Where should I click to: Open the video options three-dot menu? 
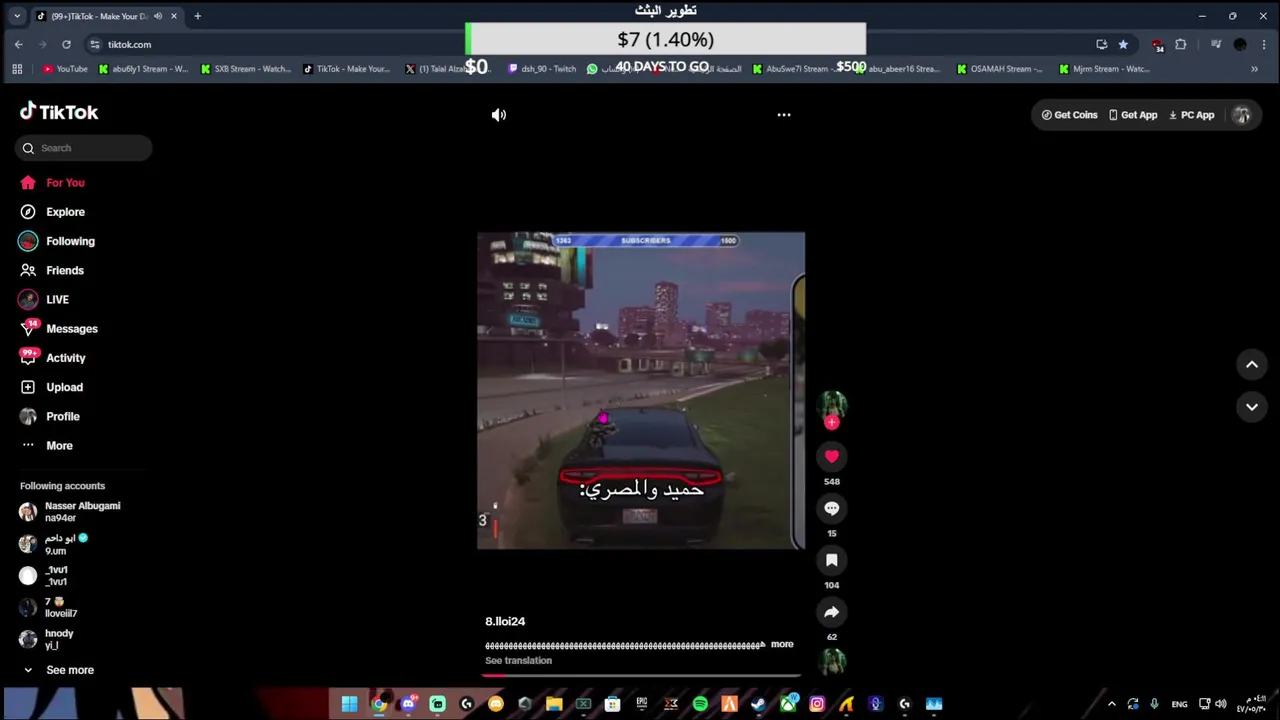click(784, 115)
